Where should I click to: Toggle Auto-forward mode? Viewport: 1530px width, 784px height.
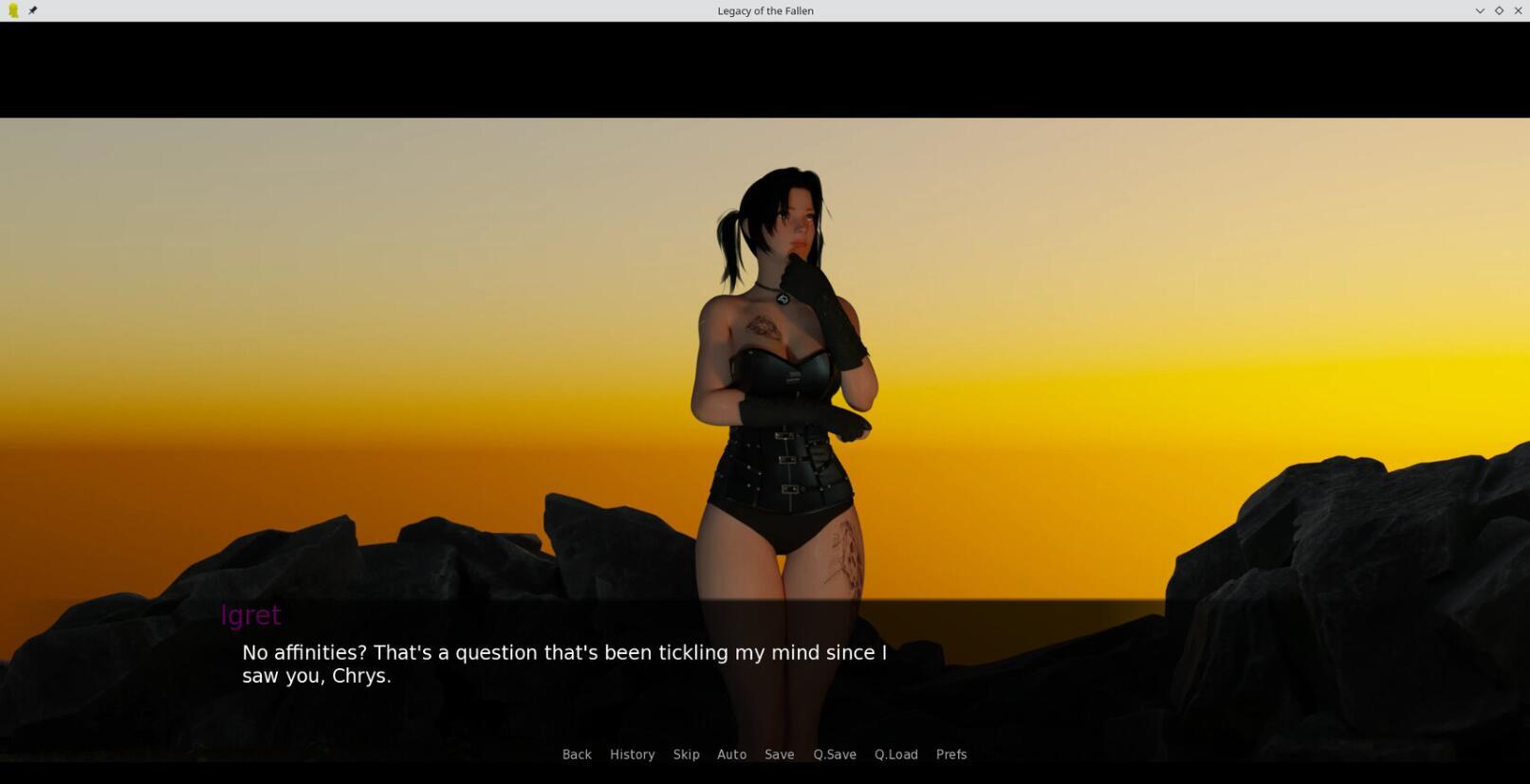coord(731,755)
